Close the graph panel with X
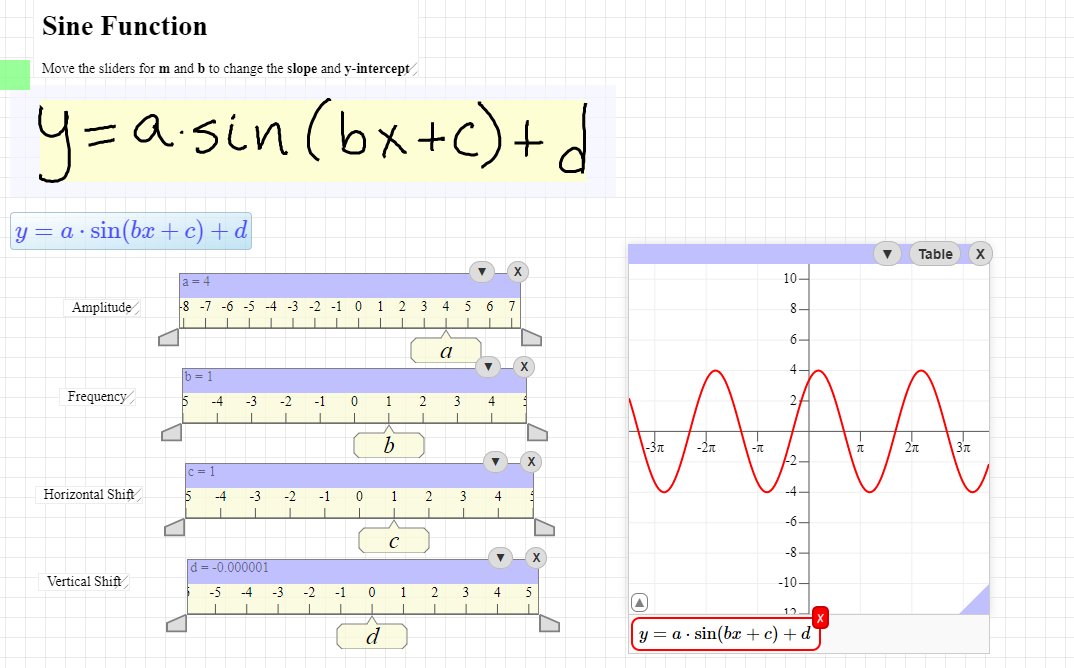Image resolution: width=1074 pixels, height=668 pixels. click(980, 254)
